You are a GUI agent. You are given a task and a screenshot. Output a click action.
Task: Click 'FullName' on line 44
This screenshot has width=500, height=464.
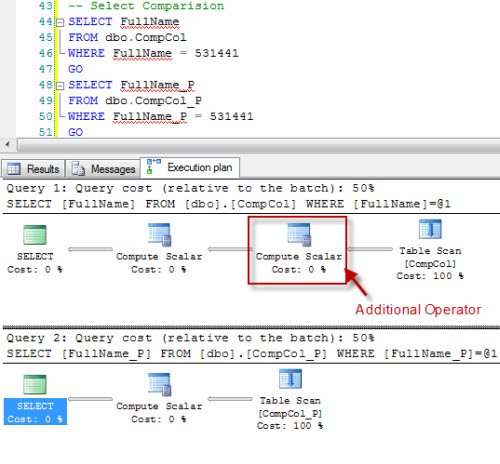click(150, 22)
